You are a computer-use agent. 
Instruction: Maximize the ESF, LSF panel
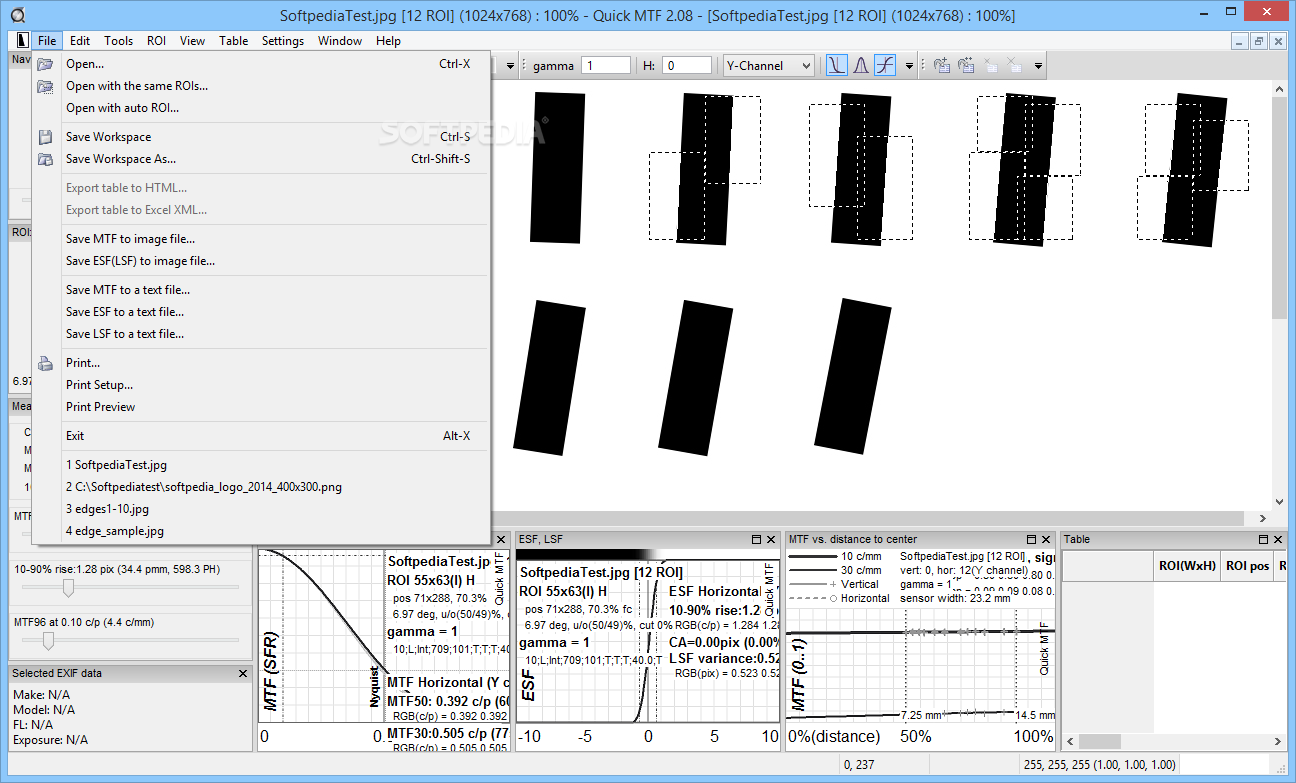pos(756,539)
